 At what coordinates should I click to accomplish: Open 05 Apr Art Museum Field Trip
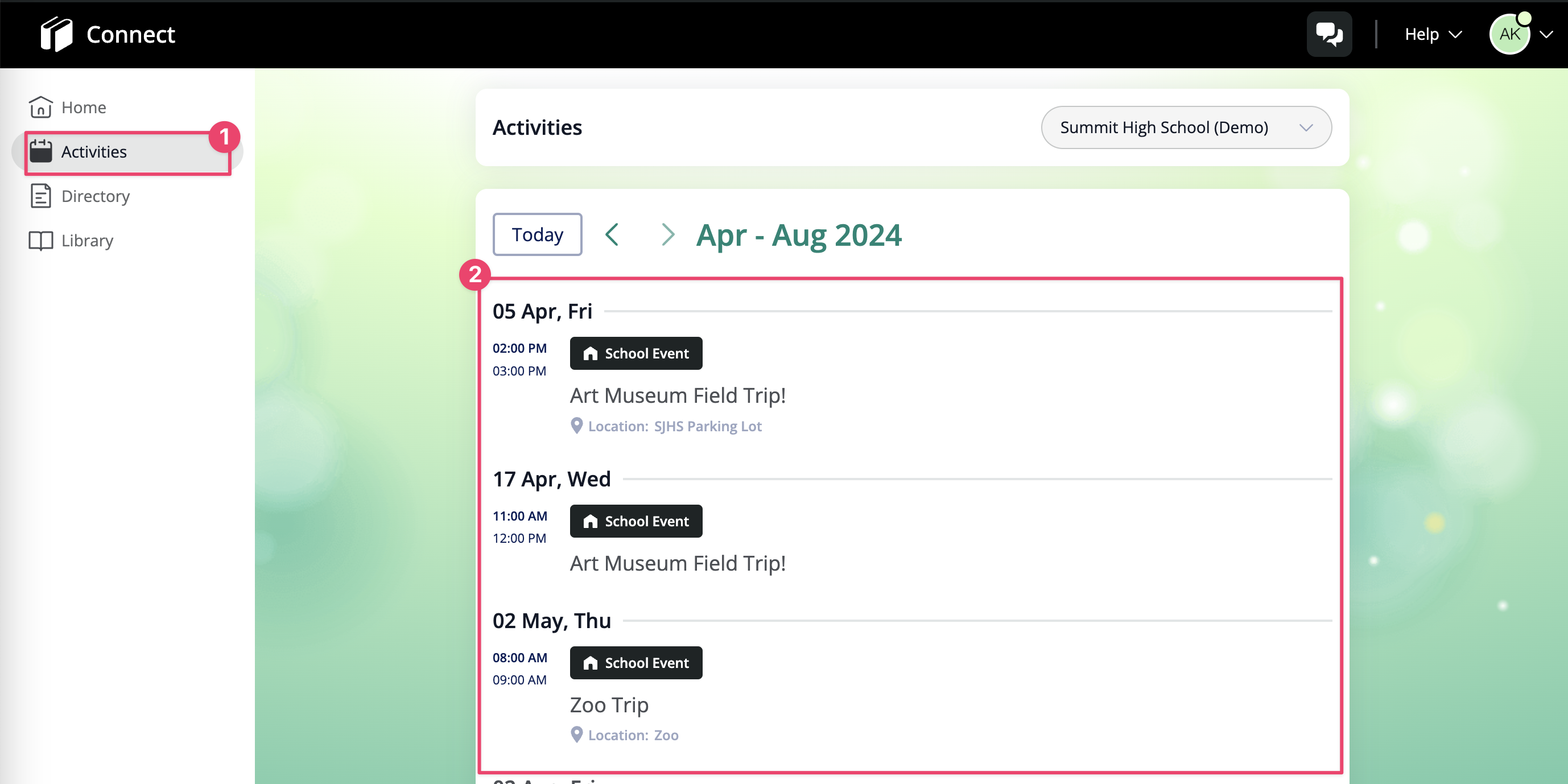(678, 395)
